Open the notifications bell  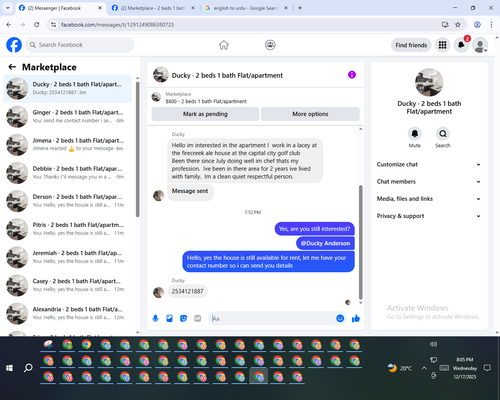tap(461, 45)
